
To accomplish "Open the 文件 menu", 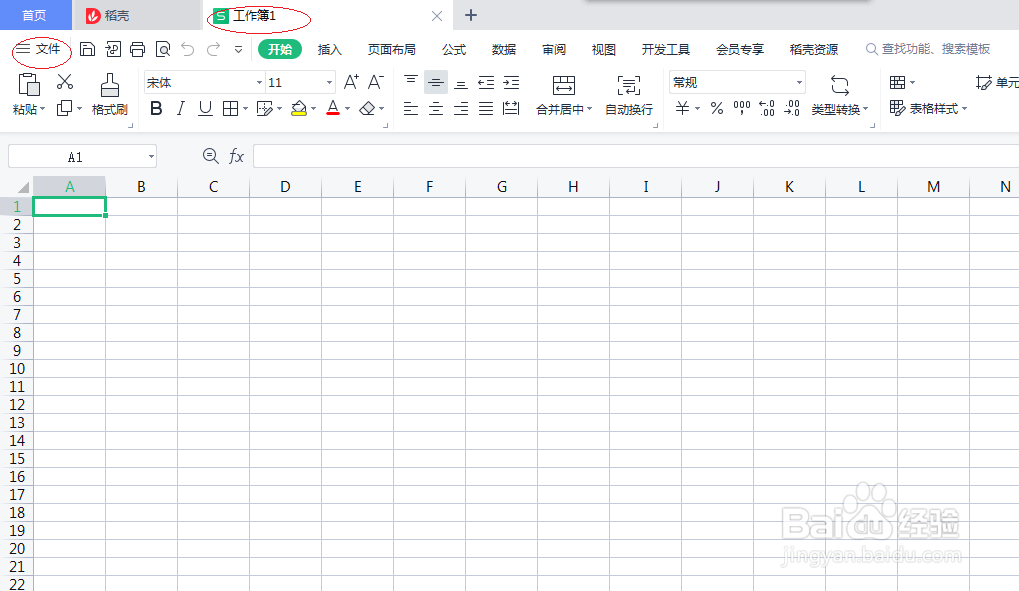I will pos(40,49).
